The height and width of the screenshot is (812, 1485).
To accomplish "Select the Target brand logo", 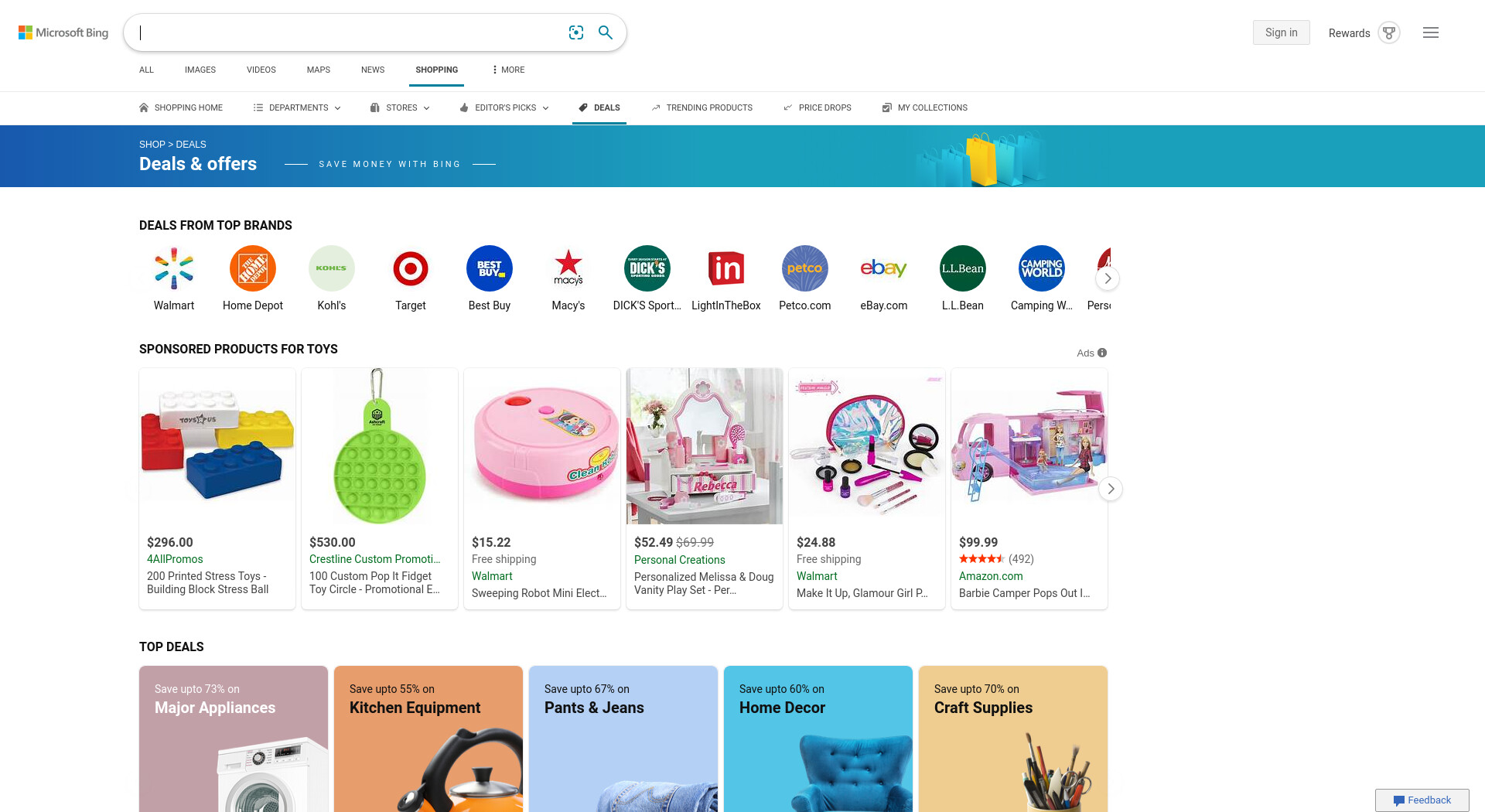I will pos(411,268).
